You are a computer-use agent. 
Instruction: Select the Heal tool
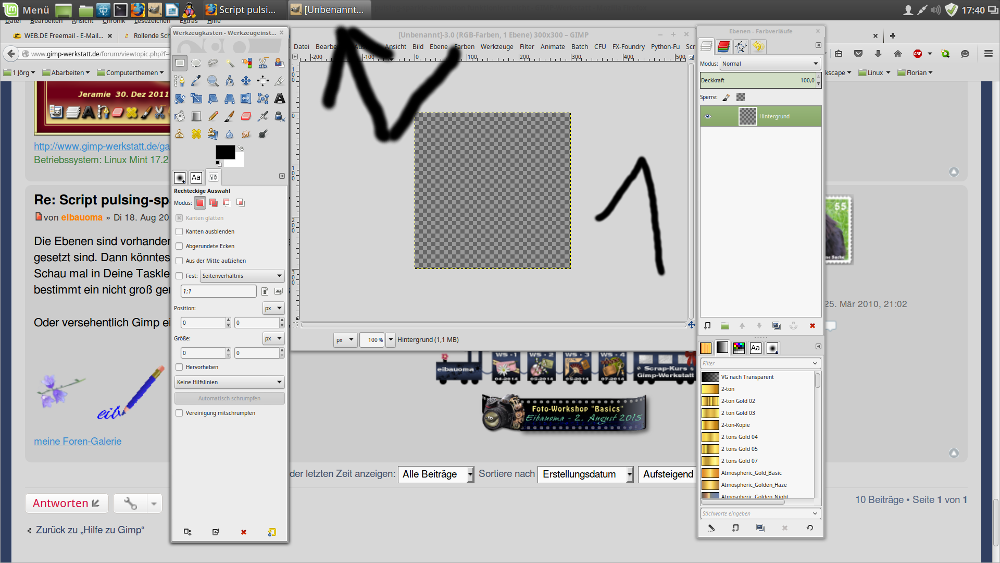pyautogui.click(x=196, y=134)
